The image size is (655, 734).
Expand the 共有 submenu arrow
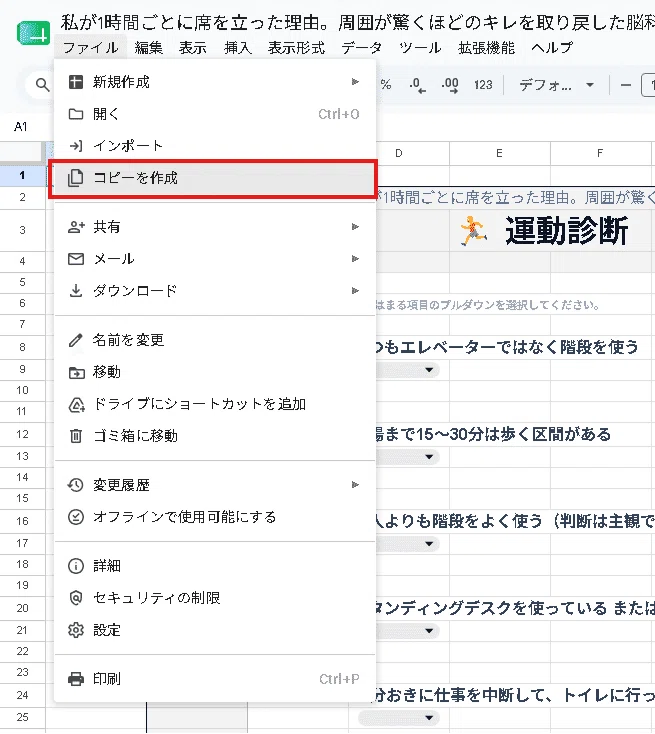[355, 227]
